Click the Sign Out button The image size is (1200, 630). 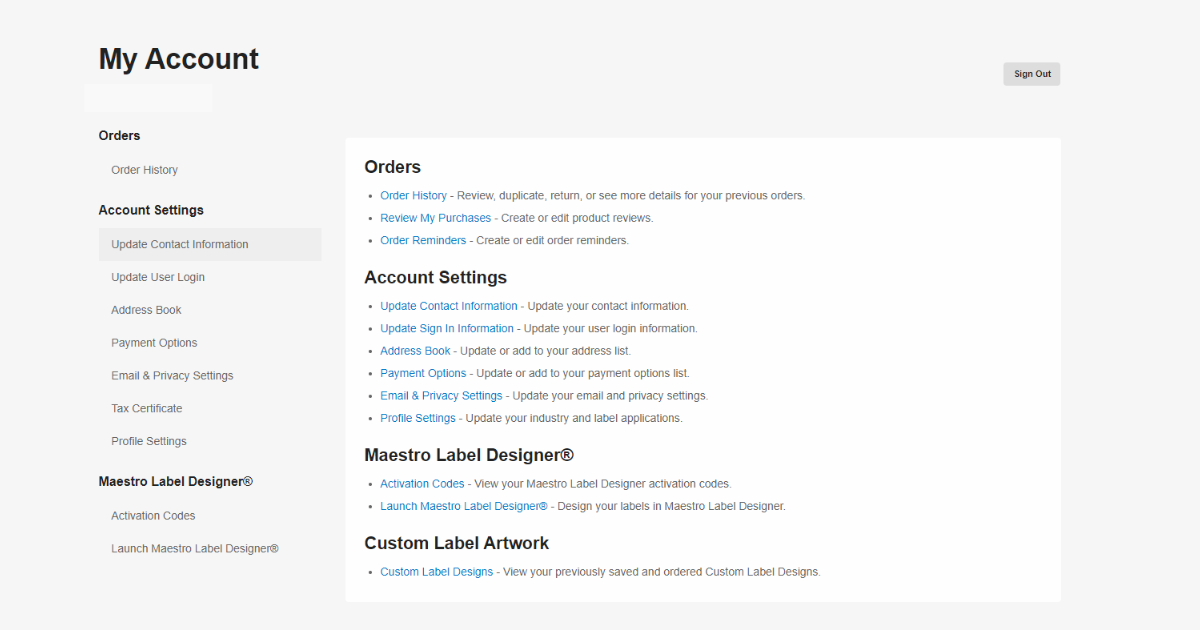tap(1031, 73)
